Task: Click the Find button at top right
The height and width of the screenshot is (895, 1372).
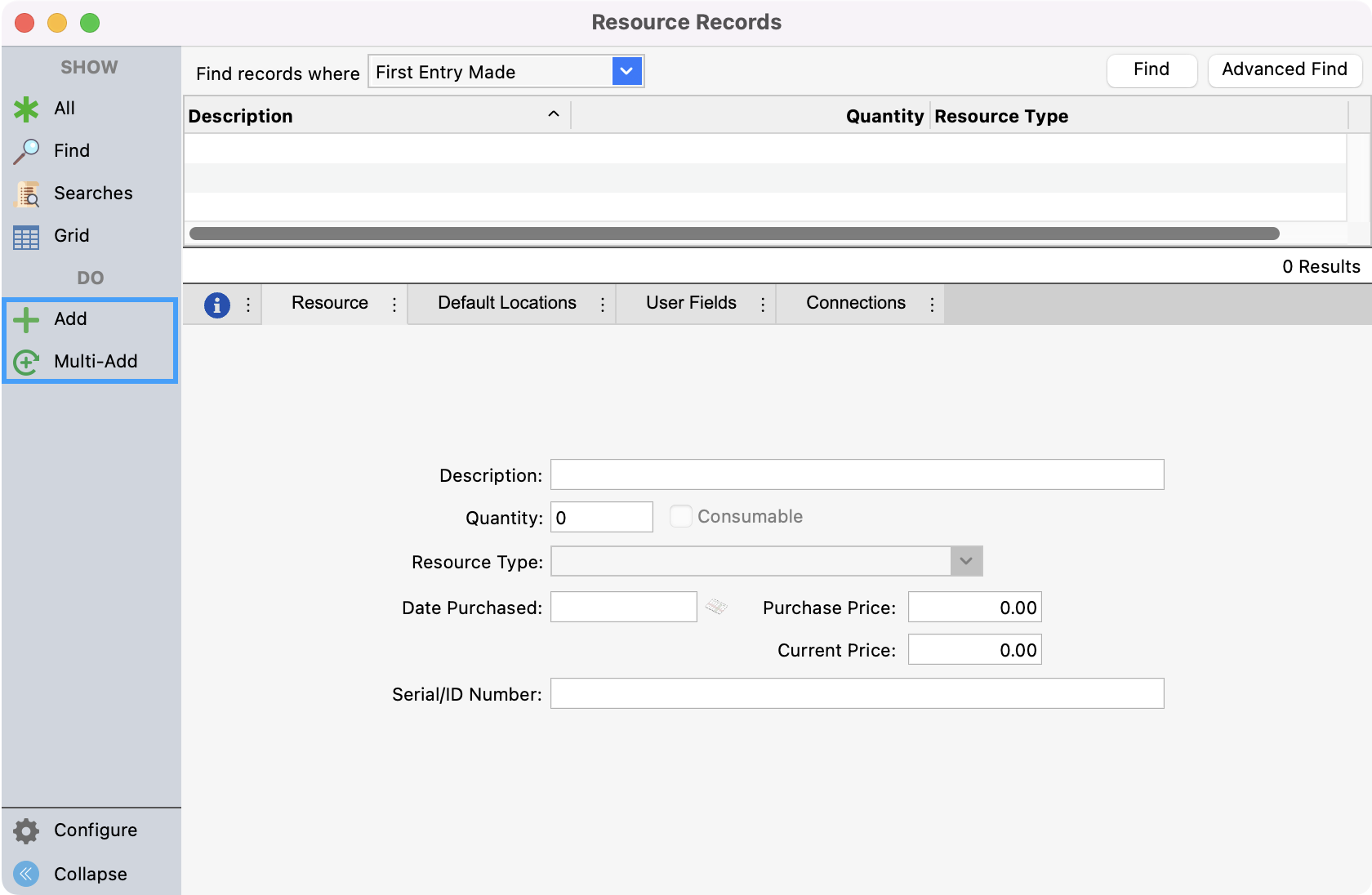Action: click(x=1151, y=70)
